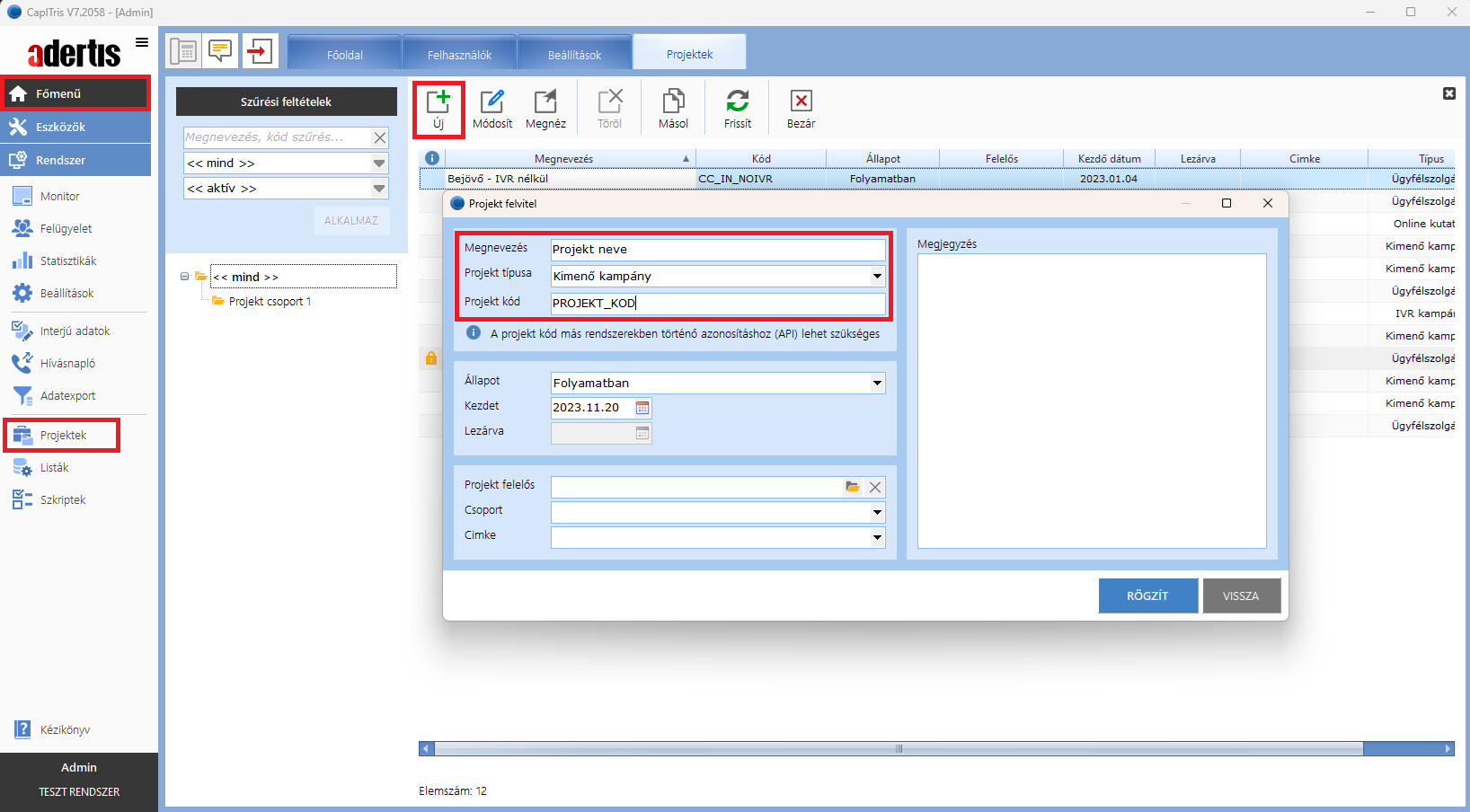The width and height of the screenshot is (1470, 812).
Task: Open Statisztikák in the sidebar
Action: click(x=67, y=261)
